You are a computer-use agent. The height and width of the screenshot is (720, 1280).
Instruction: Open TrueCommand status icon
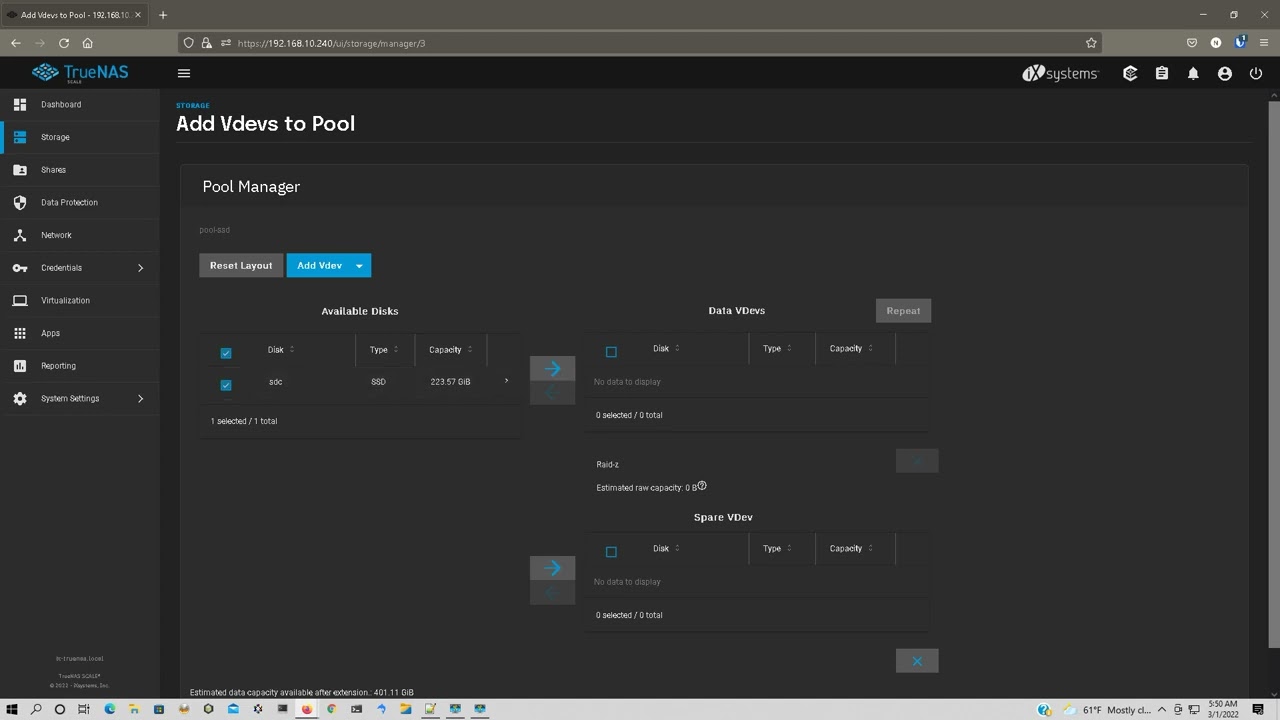click(1130, 73)
